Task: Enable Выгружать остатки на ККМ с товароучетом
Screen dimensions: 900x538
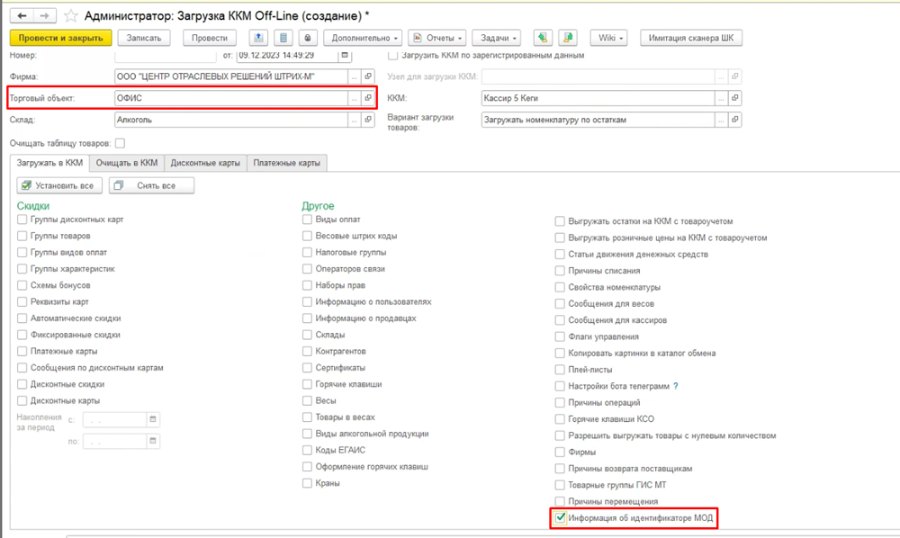Action: 560,221
